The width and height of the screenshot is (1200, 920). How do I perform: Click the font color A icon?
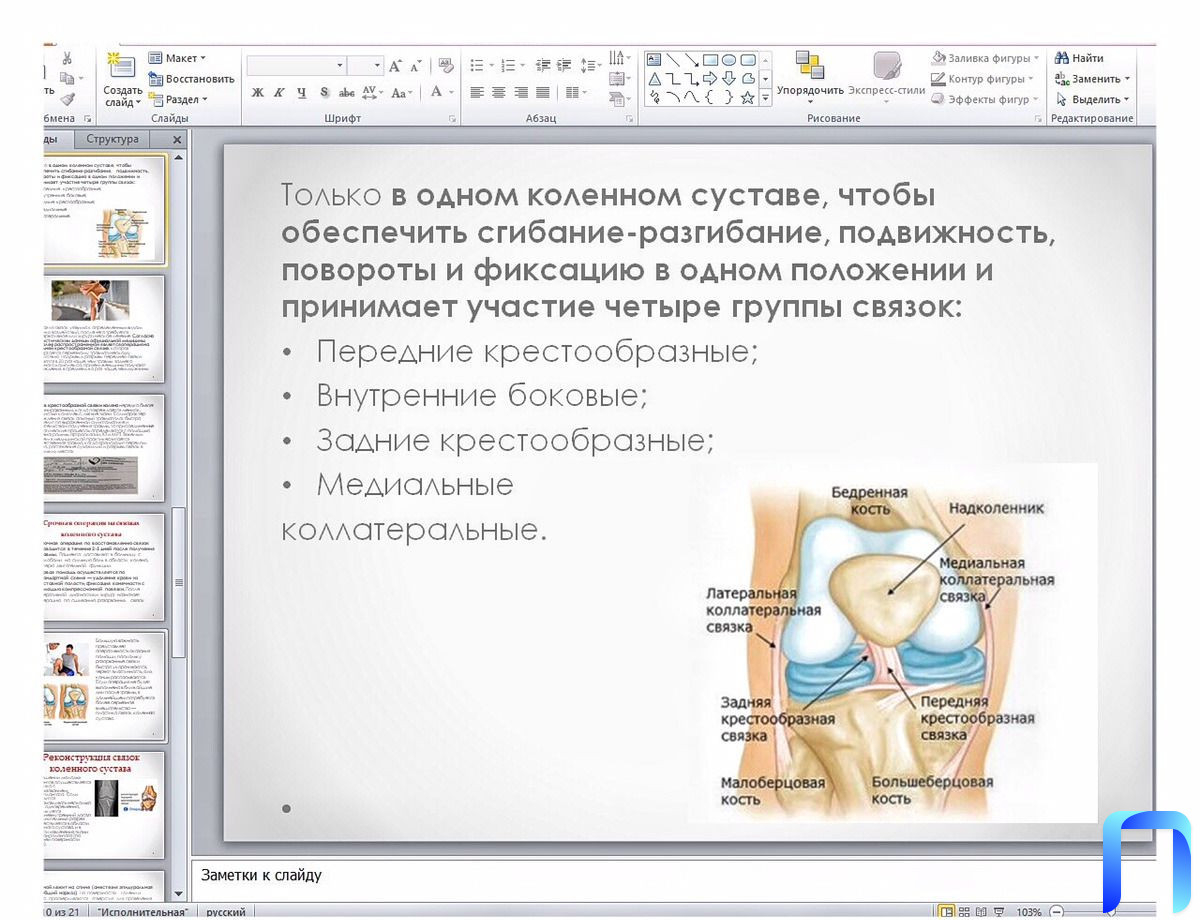pos(436,92)
